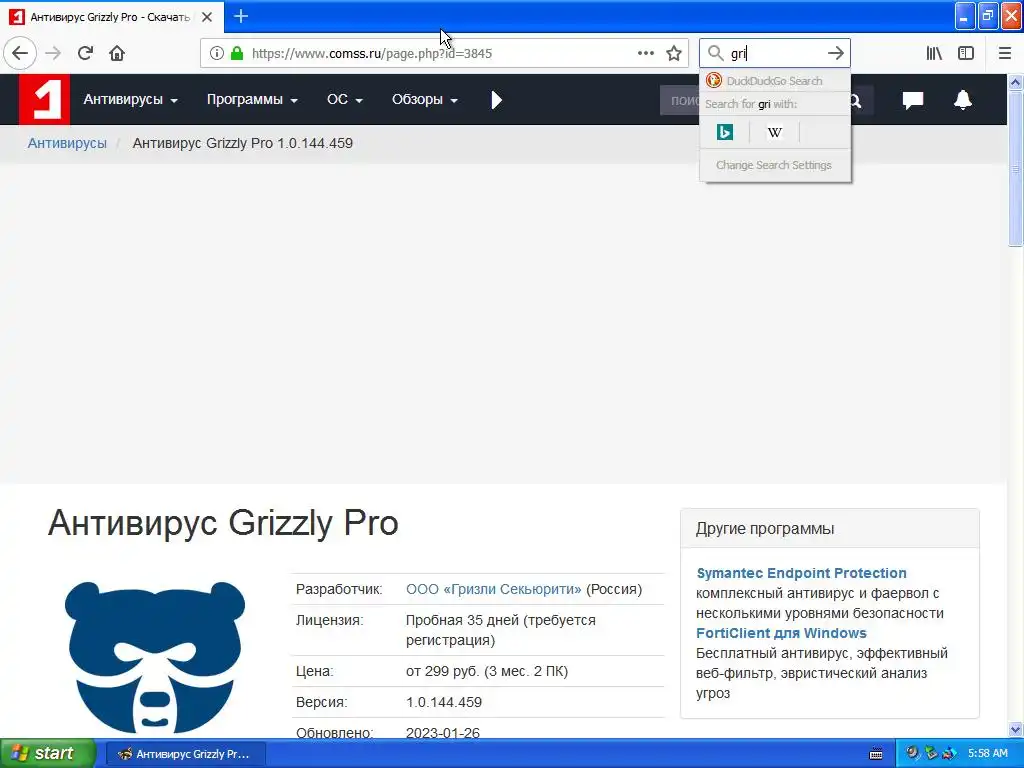Screen dimensions: 1024x768
Task: Open Change Search Settings
Action: click(774, 165)
